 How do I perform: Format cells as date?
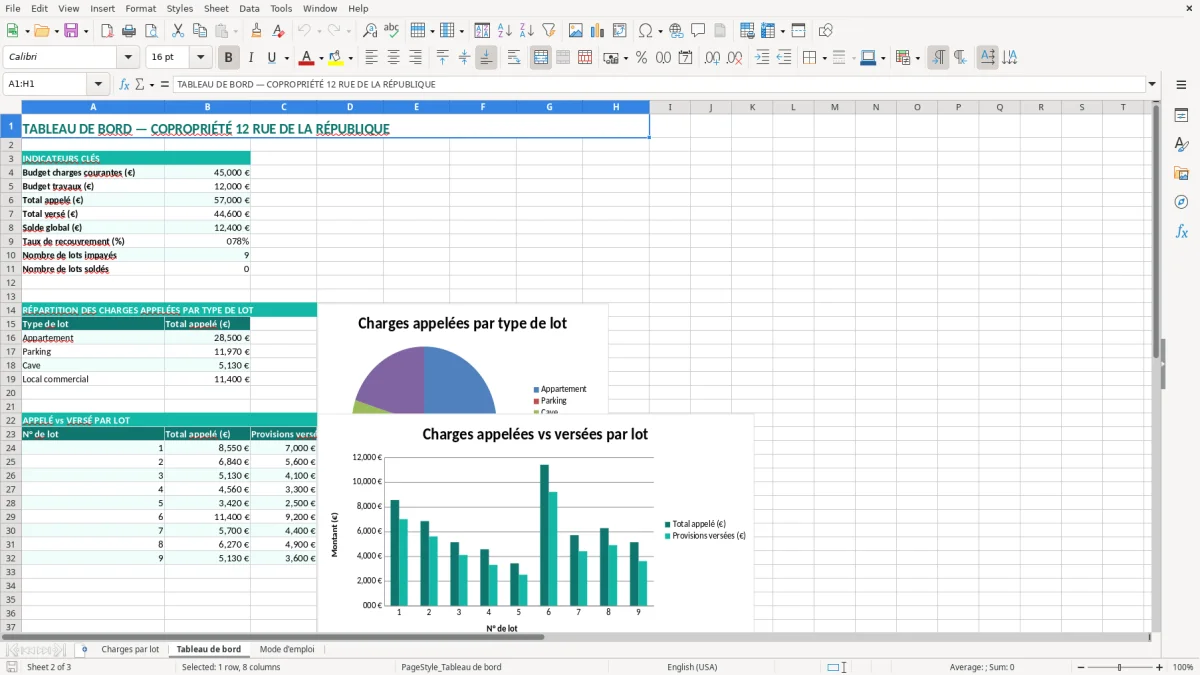point(685,58)
